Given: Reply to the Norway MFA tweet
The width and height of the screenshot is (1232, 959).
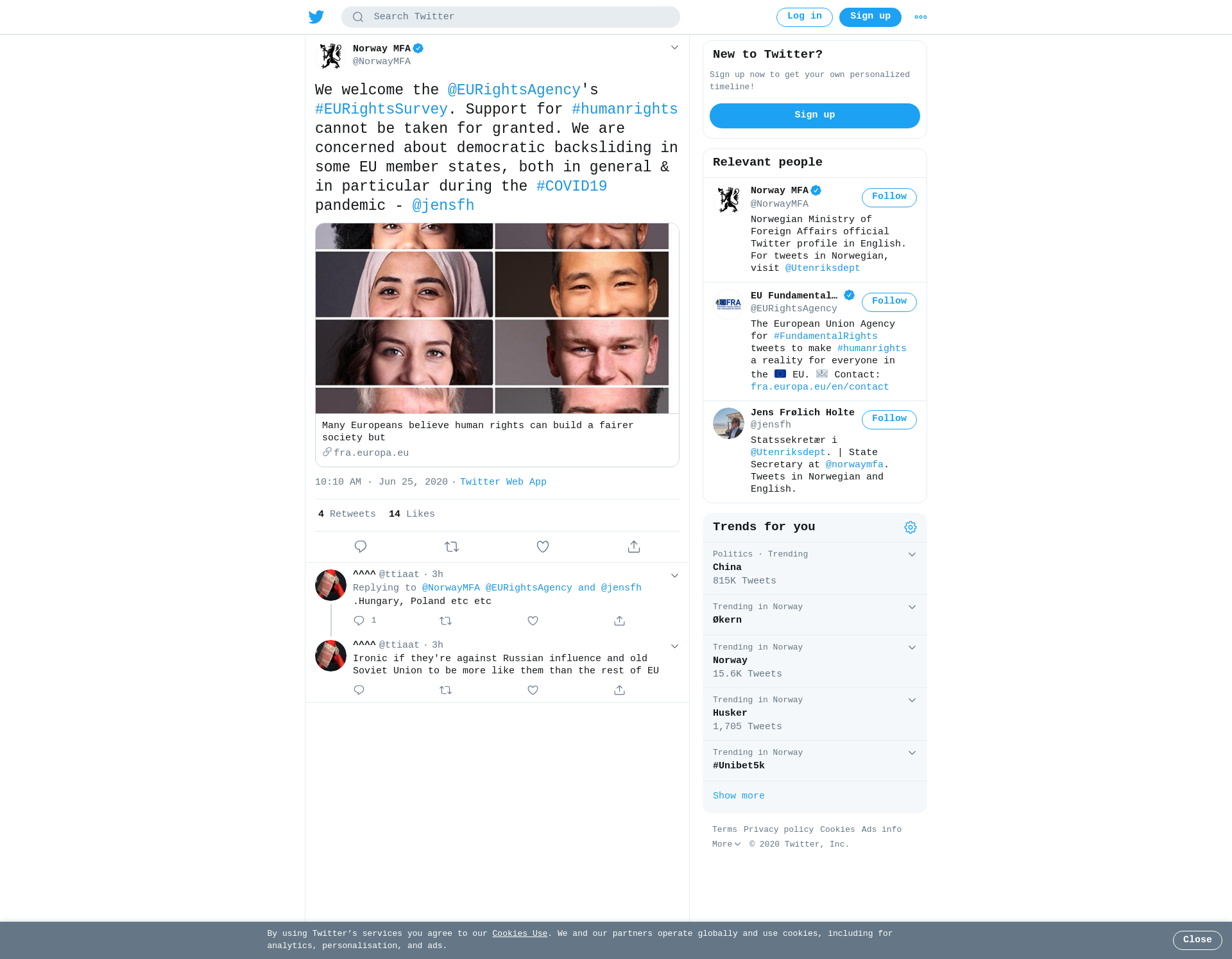Looking at the screenshot, I should [x=361, y=546].
